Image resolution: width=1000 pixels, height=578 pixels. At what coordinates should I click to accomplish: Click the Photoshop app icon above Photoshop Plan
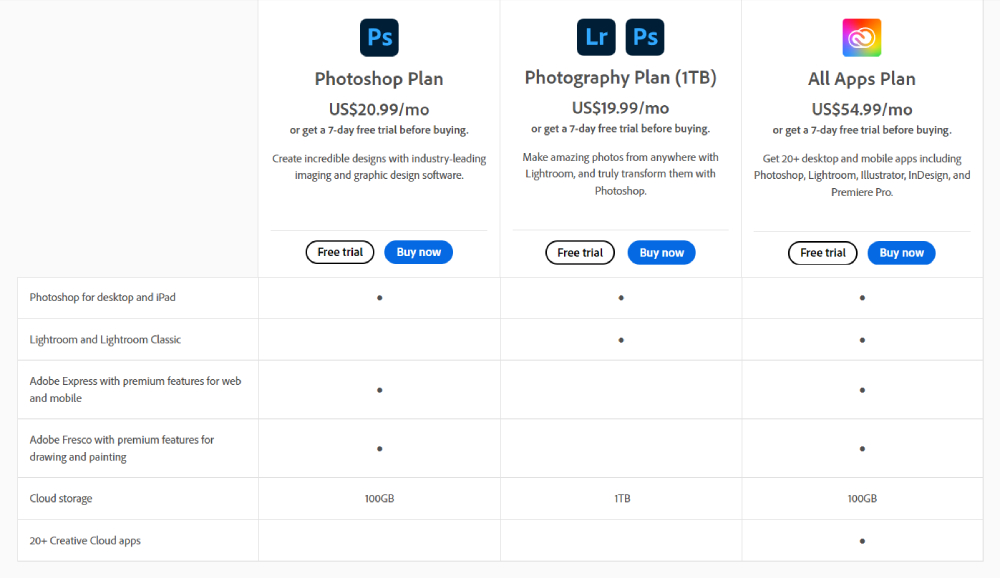[379, 37]
